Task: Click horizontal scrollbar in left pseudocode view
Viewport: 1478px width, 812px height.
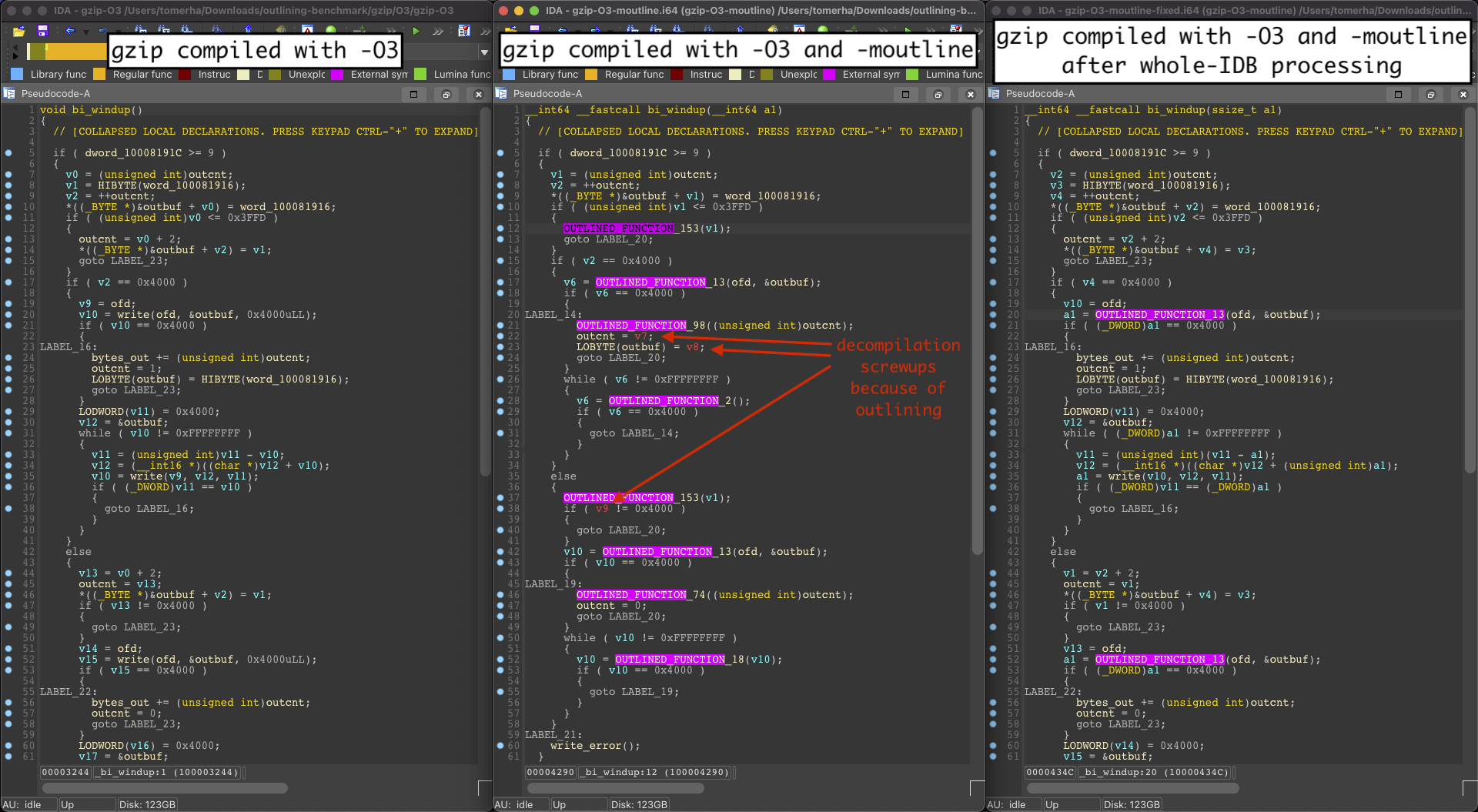Action: click(x=165, y=788)
